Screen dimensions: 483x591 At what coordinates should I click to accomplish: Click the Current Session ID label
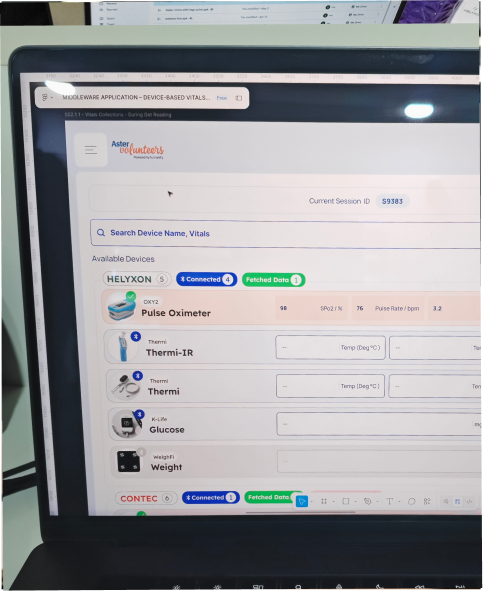click(339, 201)
